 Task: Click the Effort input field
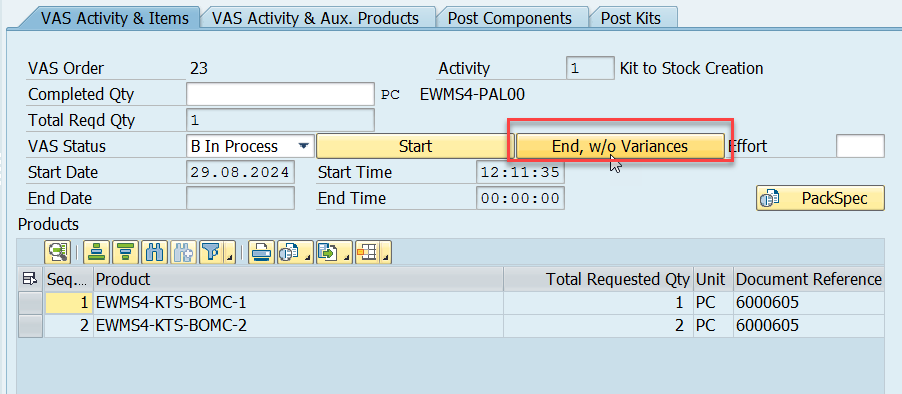pos(860,146)
